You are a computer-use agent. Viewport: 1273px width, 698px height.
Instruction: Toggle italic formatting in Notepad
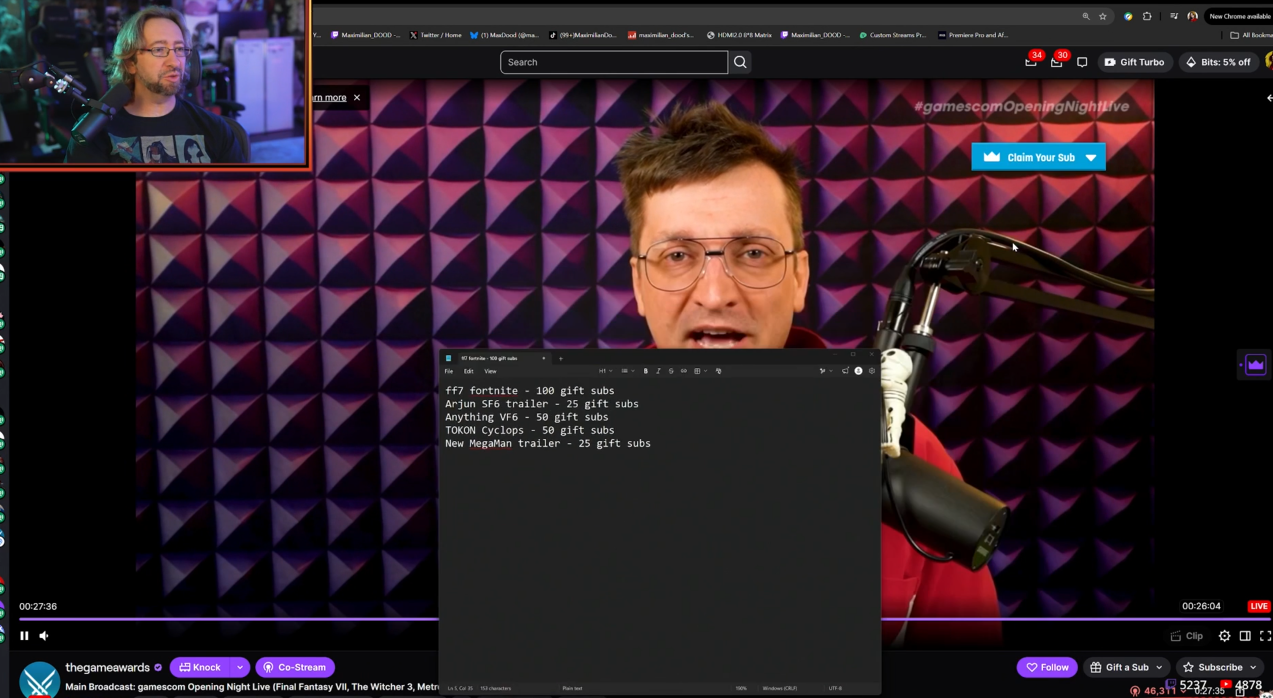click(x=658, y=371)
